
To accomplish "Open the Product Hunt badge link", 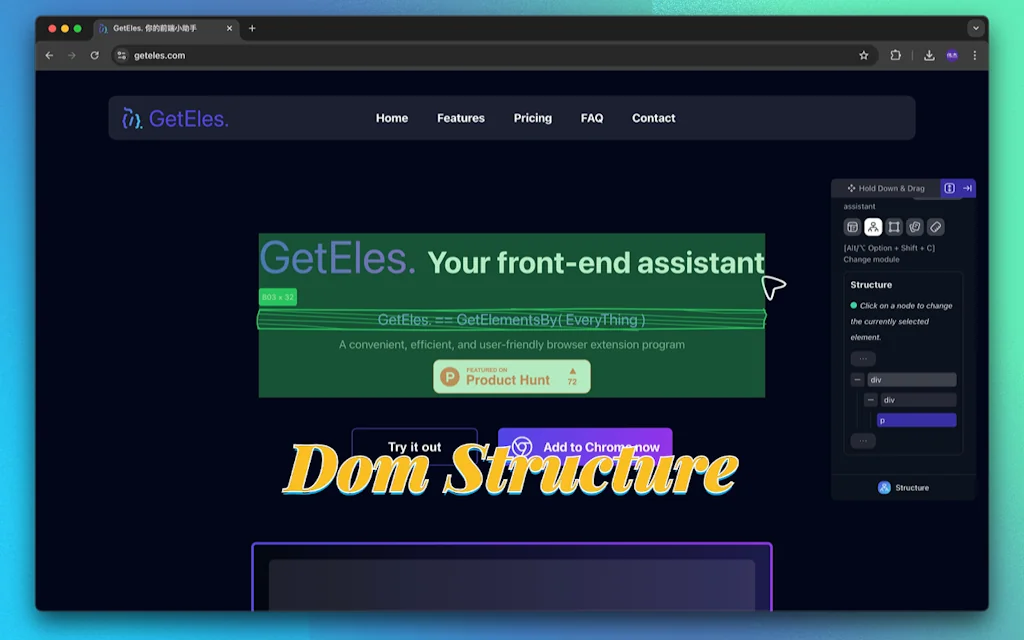I will pyautogui.click(x=511, y=377).
